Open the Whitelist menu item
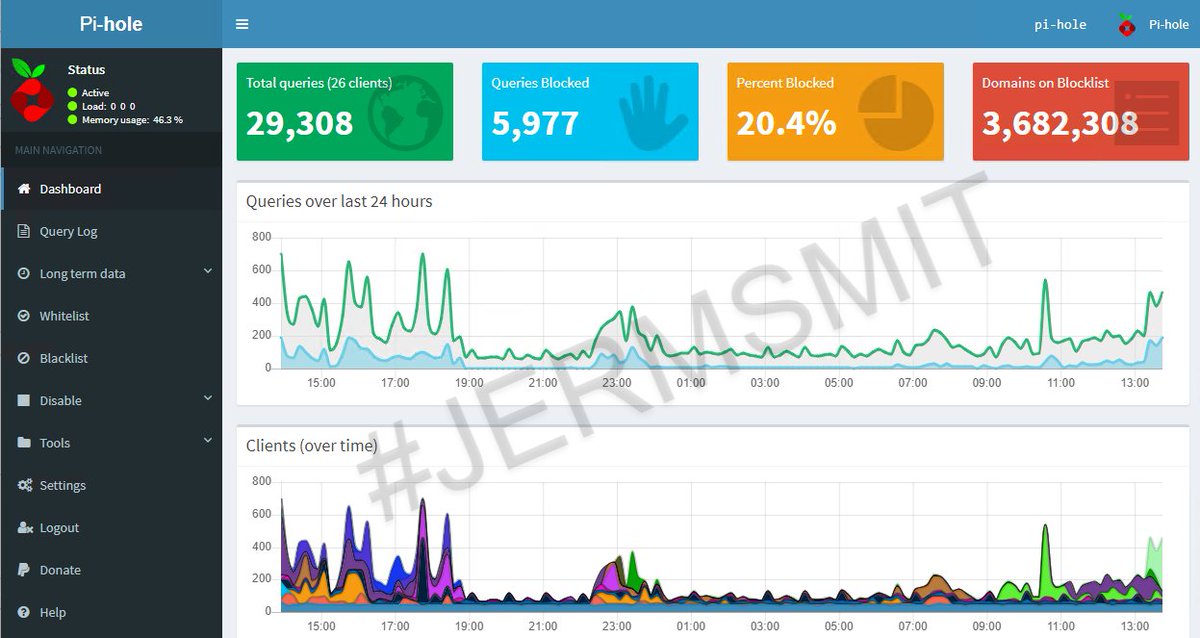 (x=111, y=316)
